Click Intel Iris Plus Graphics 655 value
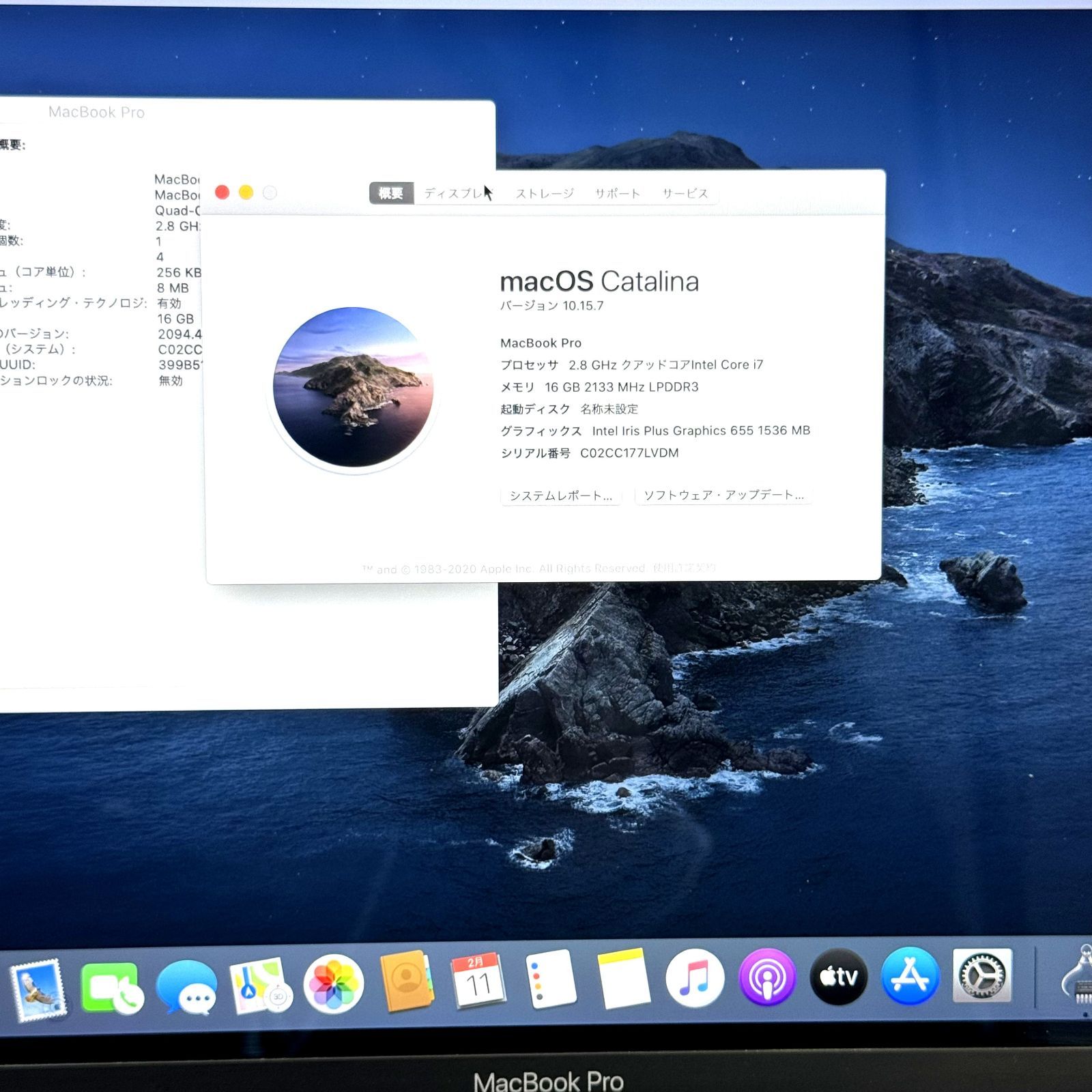Screen dimensions: 1092x1092 point(701,431)
